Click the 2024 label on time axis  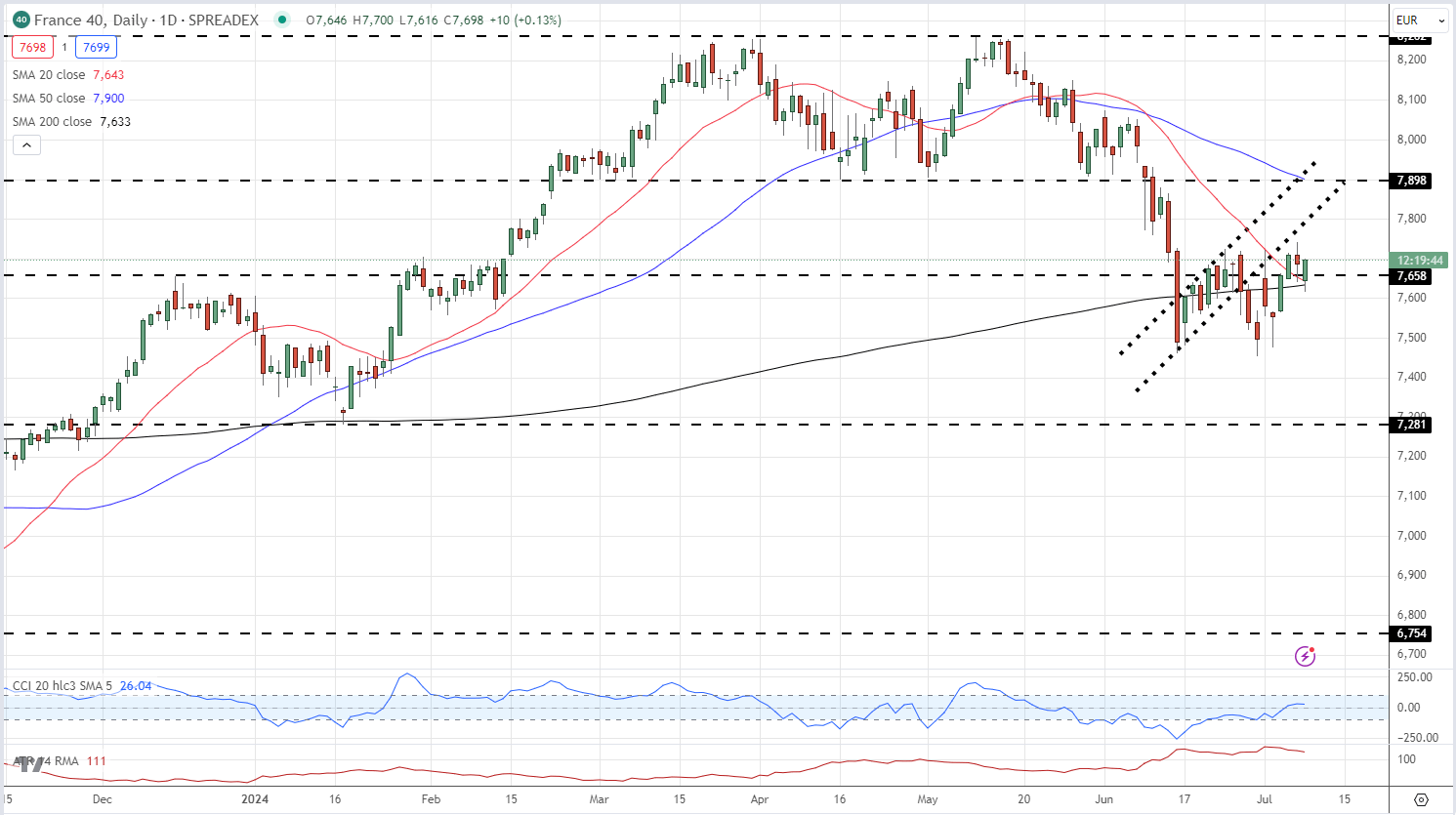(x=255, y=799)
